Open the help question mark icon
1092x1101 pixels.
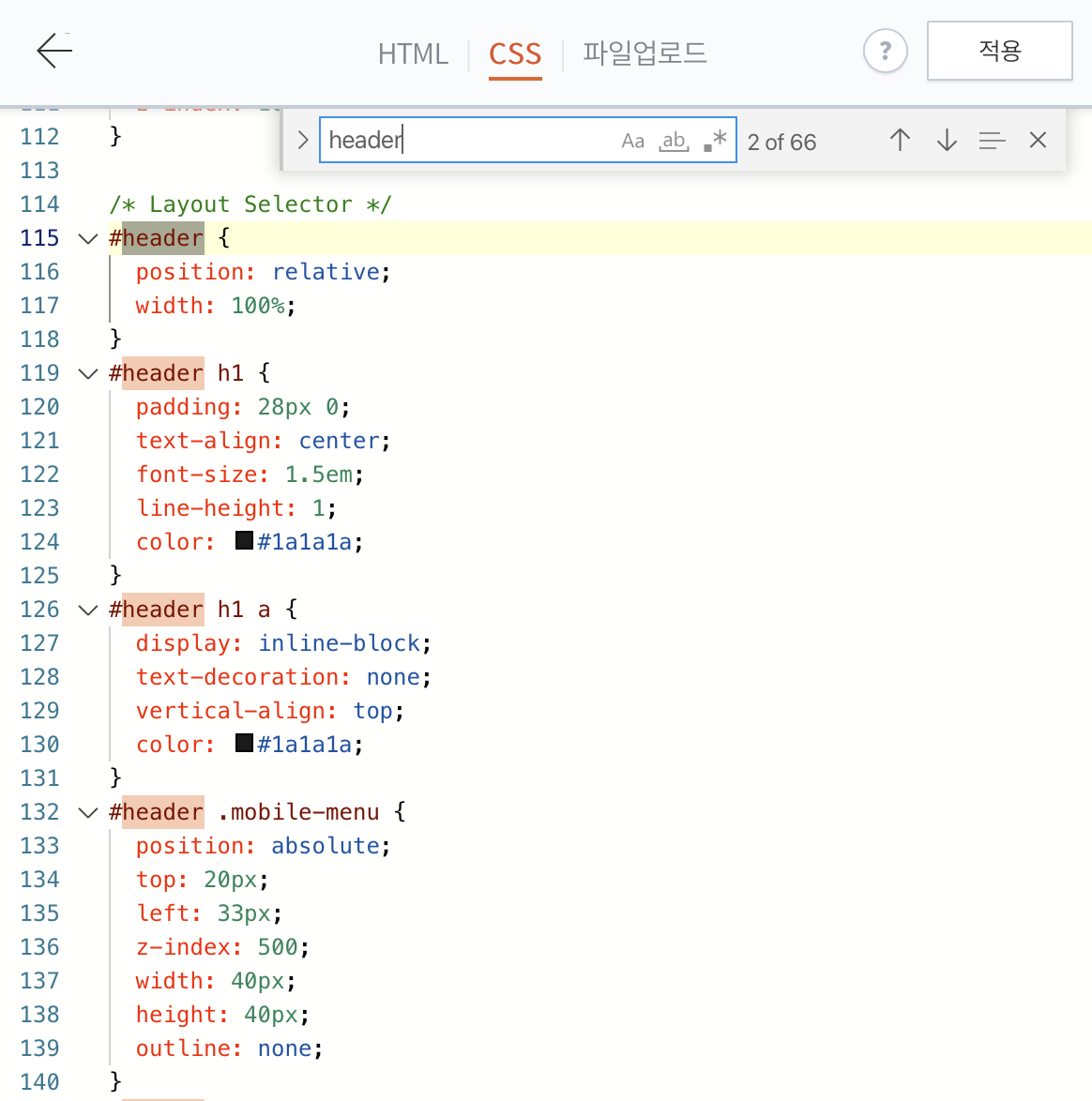(885, 51)
